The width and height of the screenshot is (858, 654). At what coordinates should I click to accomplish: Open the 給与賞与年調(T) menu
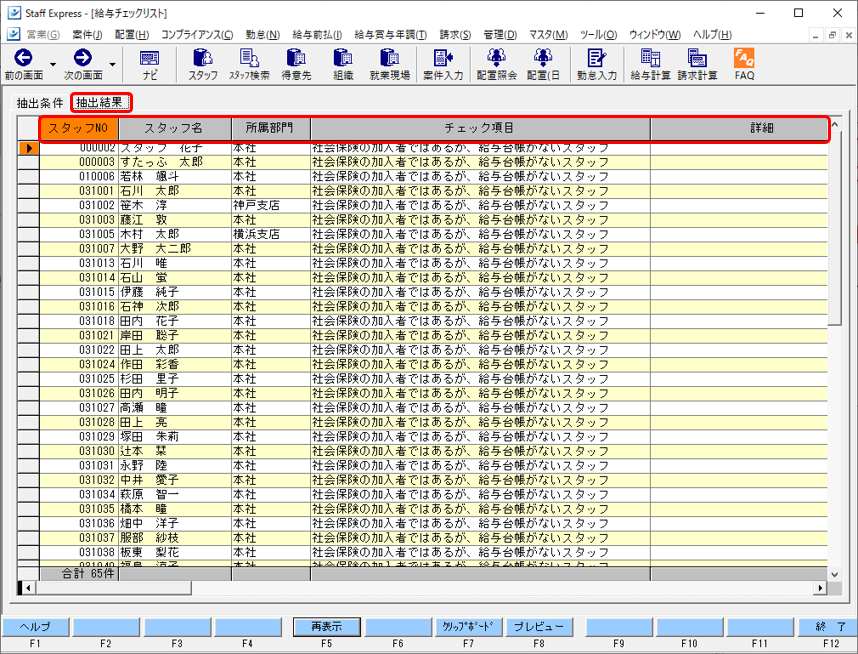pyautogui.click(x=391, y=34)
